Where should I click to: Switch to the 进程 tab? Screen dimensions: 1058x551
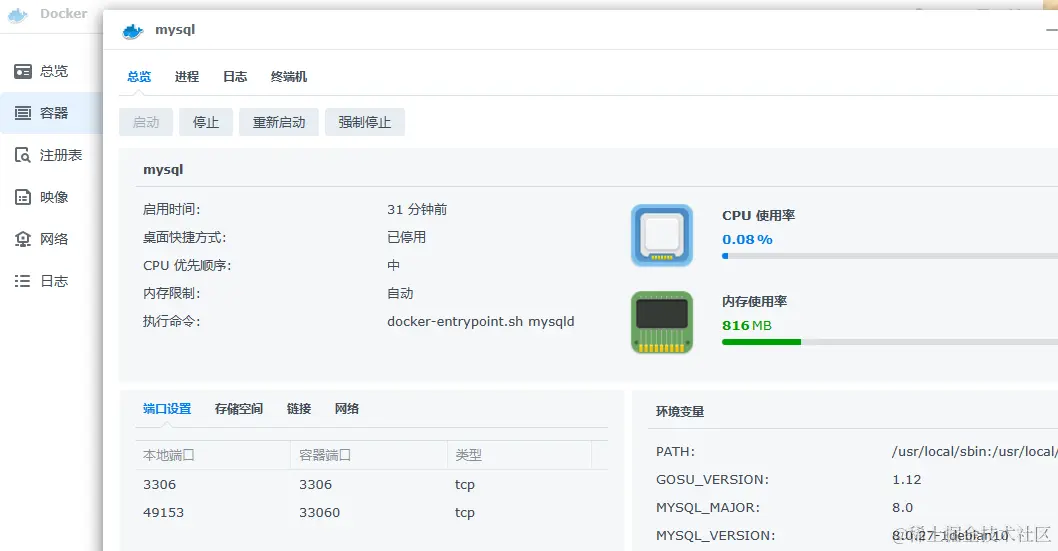[x=187, y=76]
